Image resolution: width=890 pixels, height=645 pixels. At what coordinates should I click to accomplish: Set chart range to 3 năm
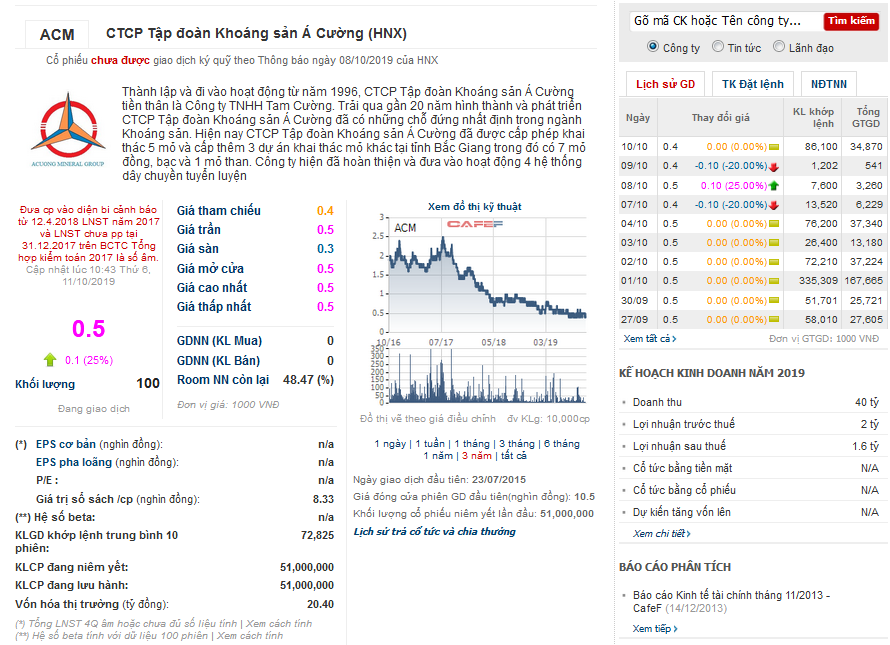[x=477, y=455]
